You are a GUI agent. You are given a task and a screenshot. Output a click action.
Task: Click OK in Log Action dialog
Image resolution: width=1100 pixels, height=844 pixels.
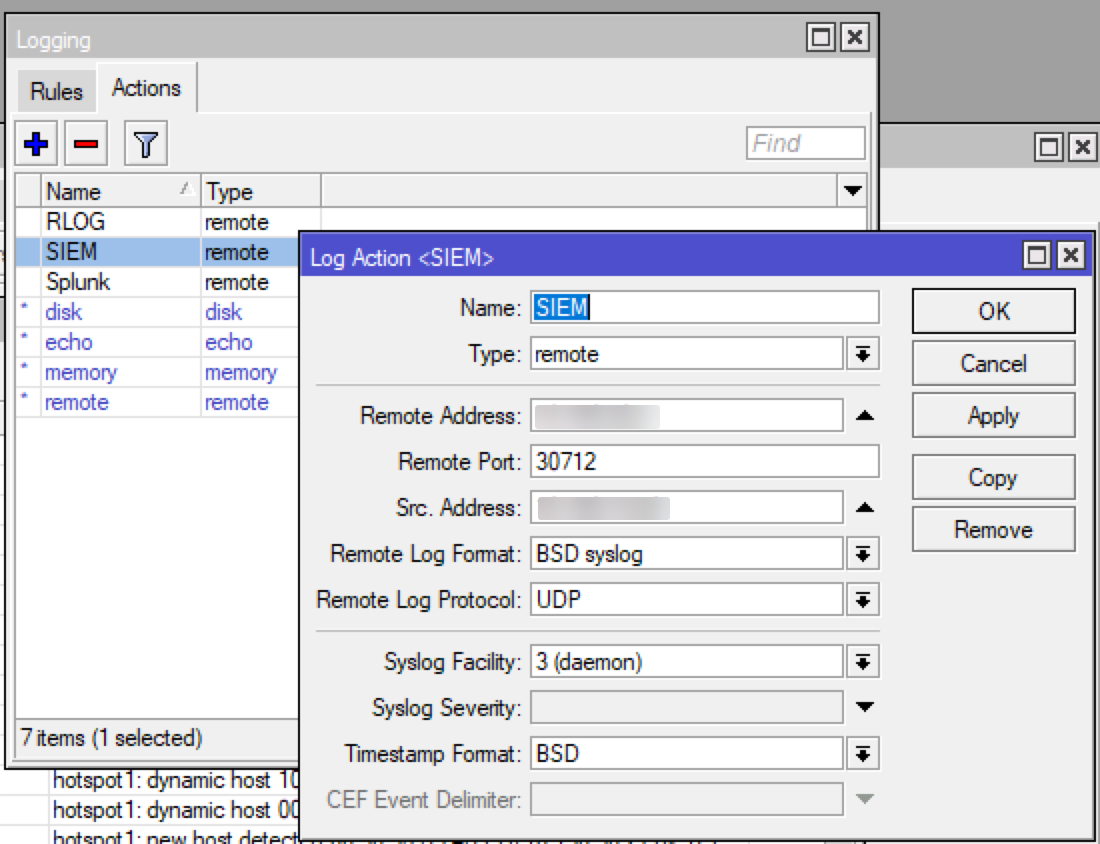click(993, 311)
